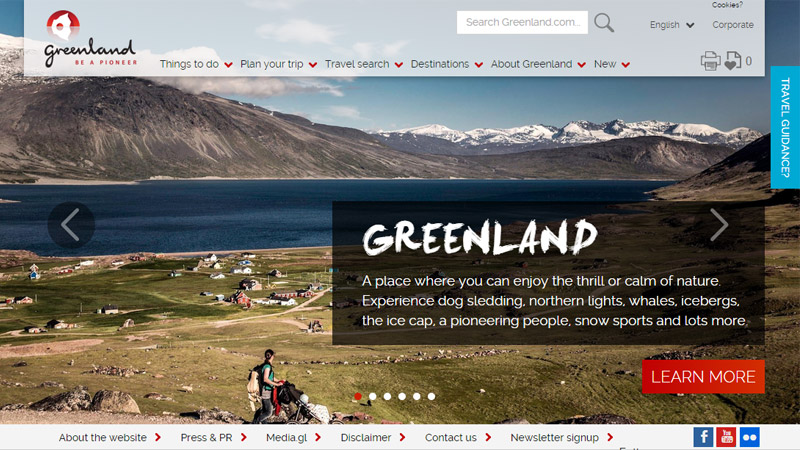Open the YouTube channel icon
800x450 pixels.
pos(726,437)
